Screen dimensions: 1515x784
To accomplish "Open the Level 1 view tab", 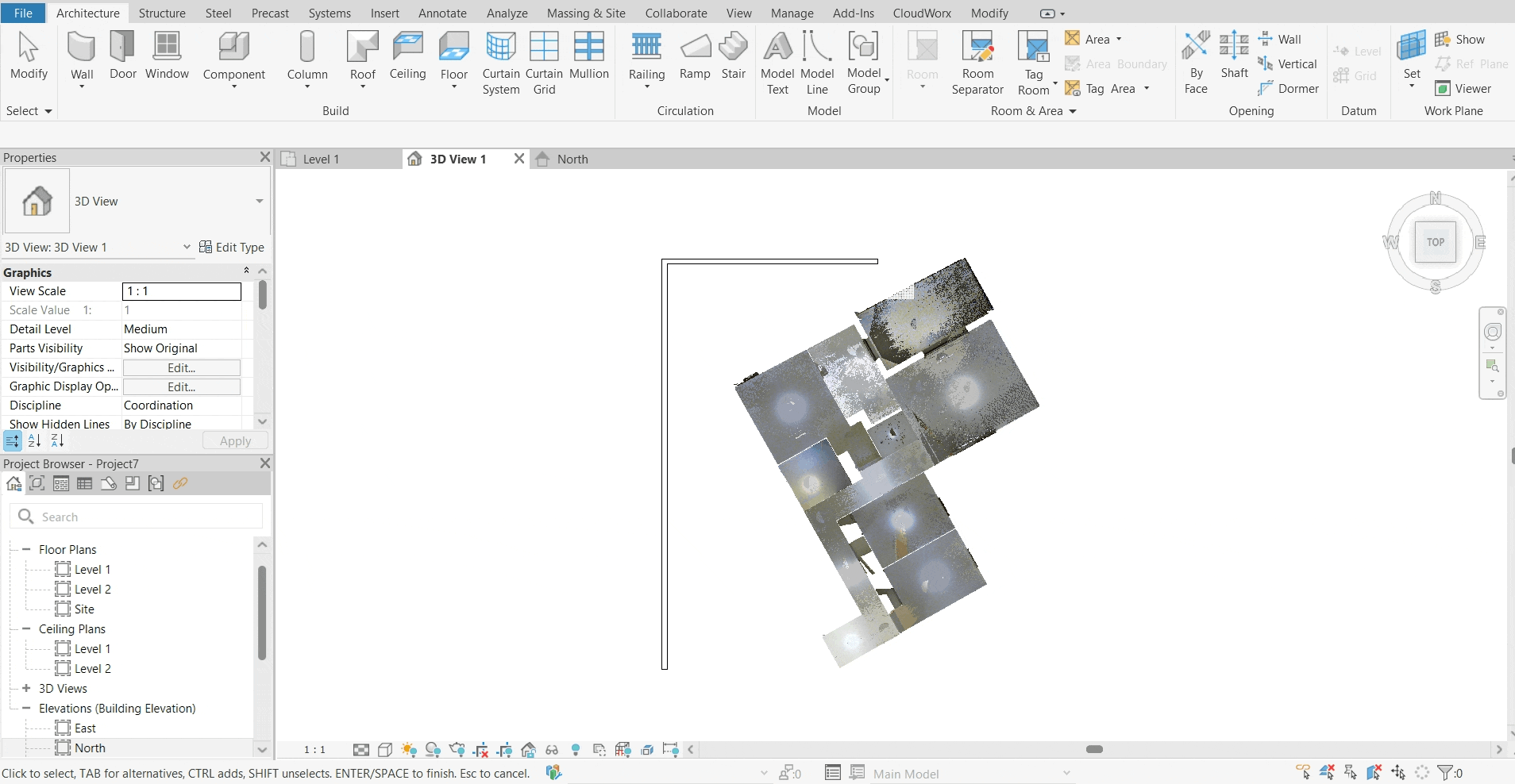I will click(x=319, y=159).
